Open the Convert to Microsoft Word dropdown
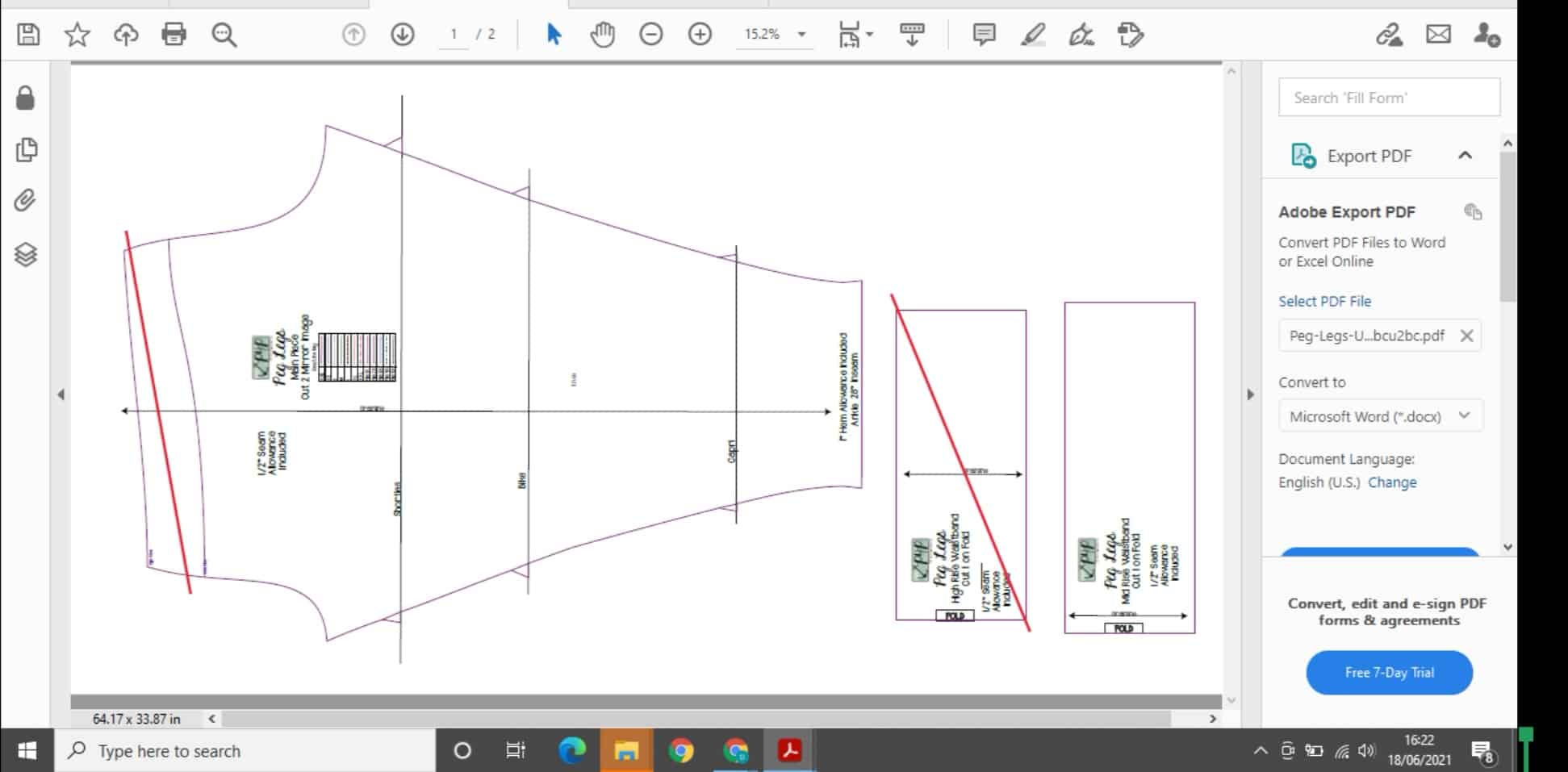This screenshot has width=1568, height=772. coord(1380,416)
